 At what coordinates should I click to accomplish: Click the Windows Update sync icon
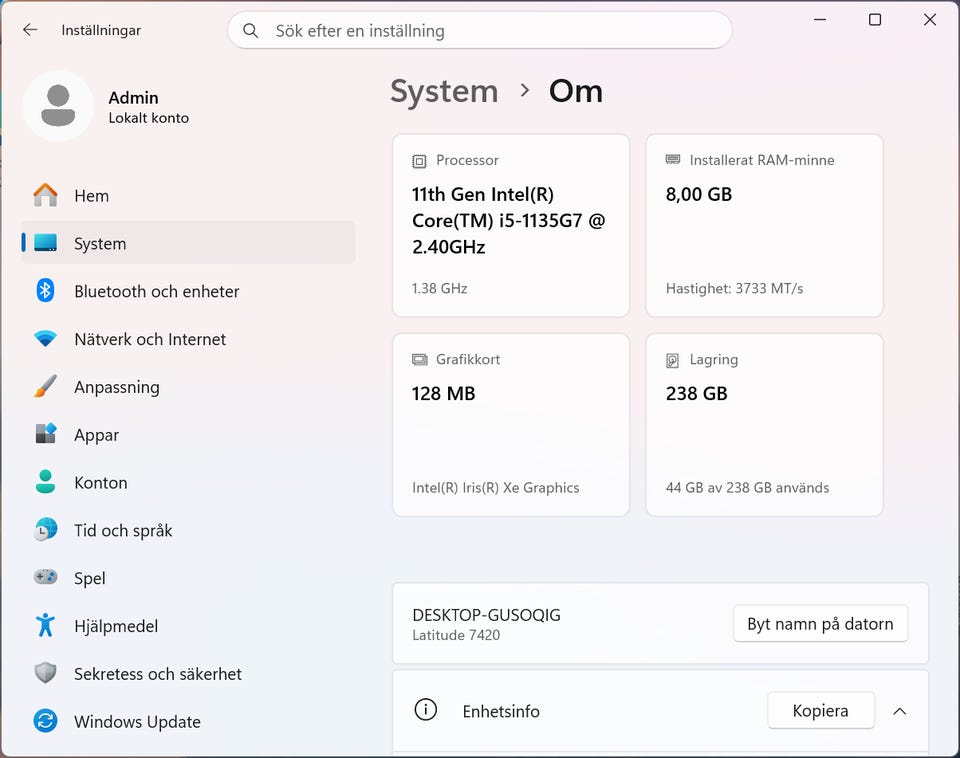tap(45, 721)
